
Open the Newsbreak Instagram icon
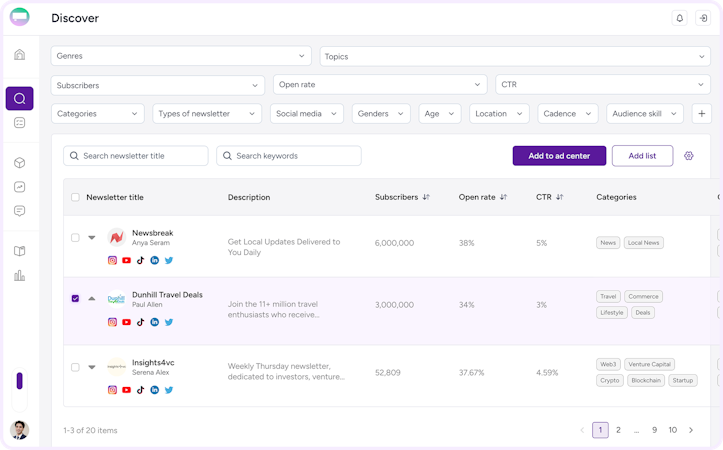113,260
